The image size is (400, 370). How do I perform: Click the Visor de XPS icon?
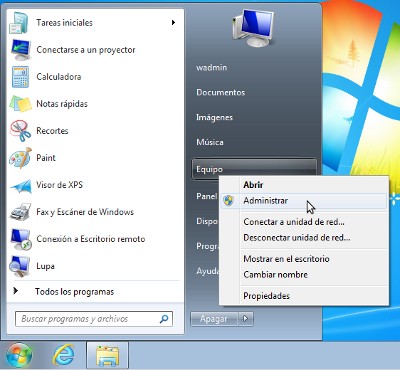point(21,185)
